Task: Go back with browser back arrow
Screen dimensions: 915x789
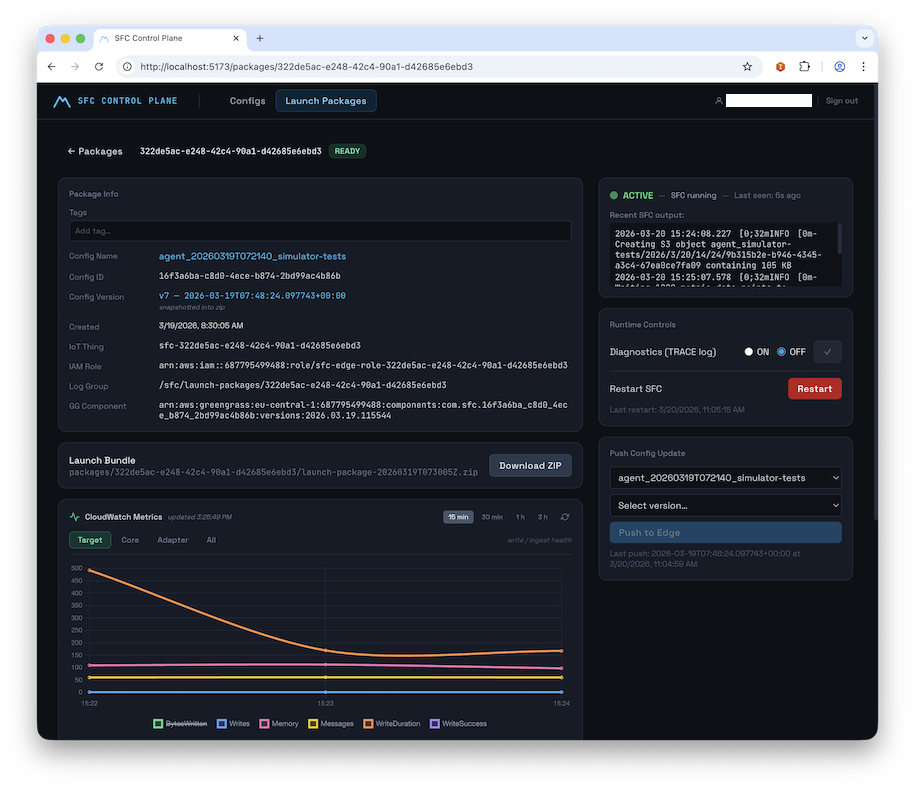Action: coord(51,67)
